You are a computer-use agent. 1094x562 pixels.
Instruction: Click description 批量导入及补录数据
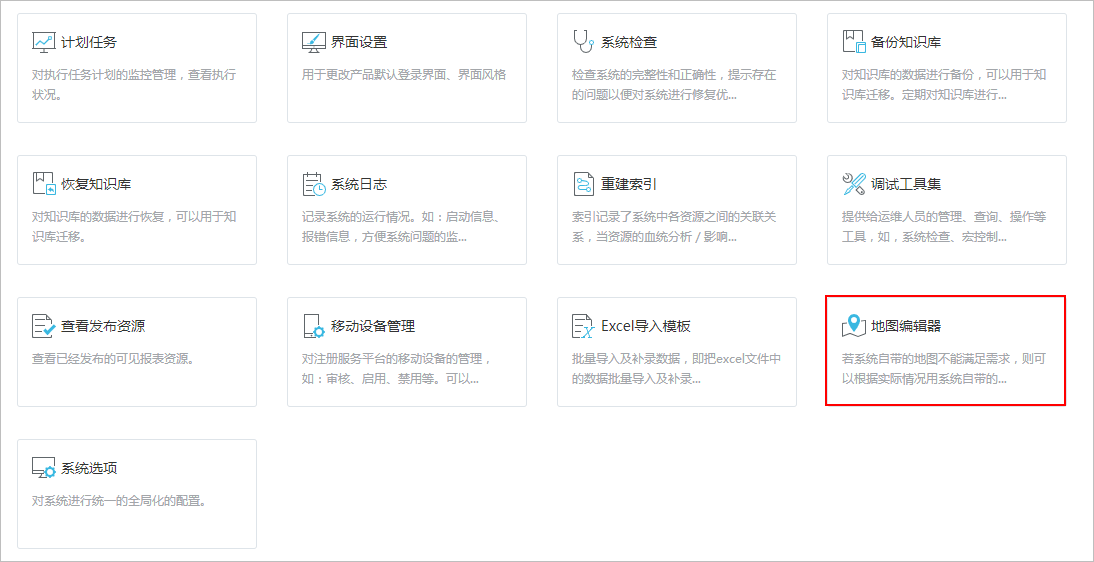(x=676, y=368)
